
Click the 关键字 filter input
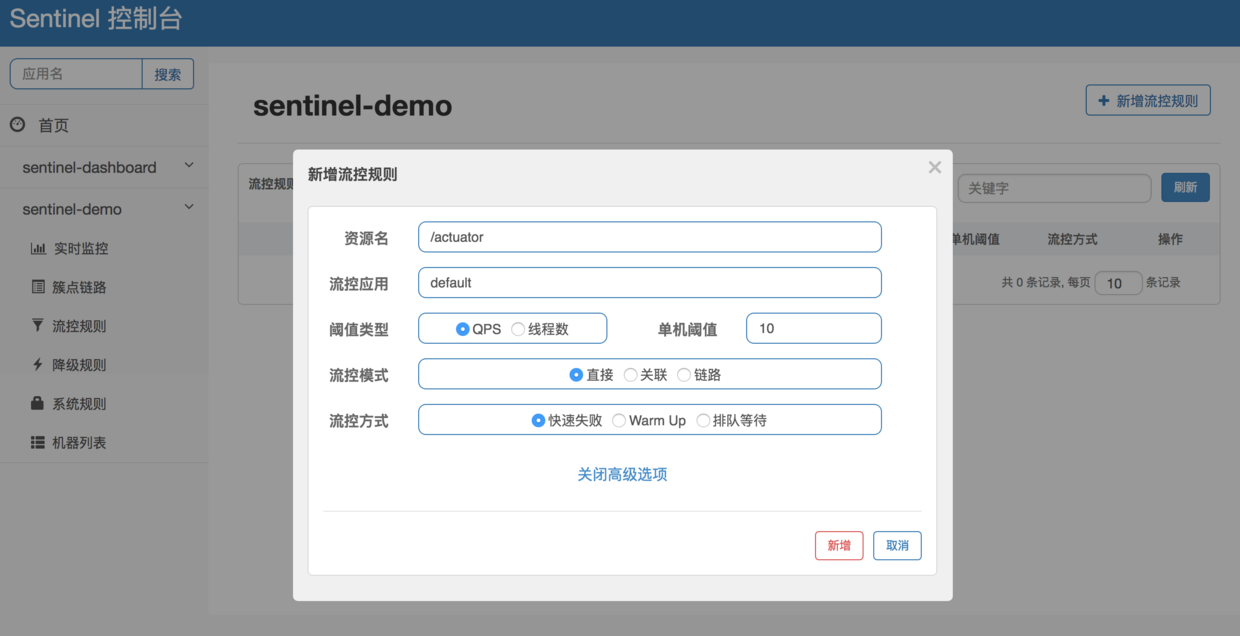[x=1055, y=188]
